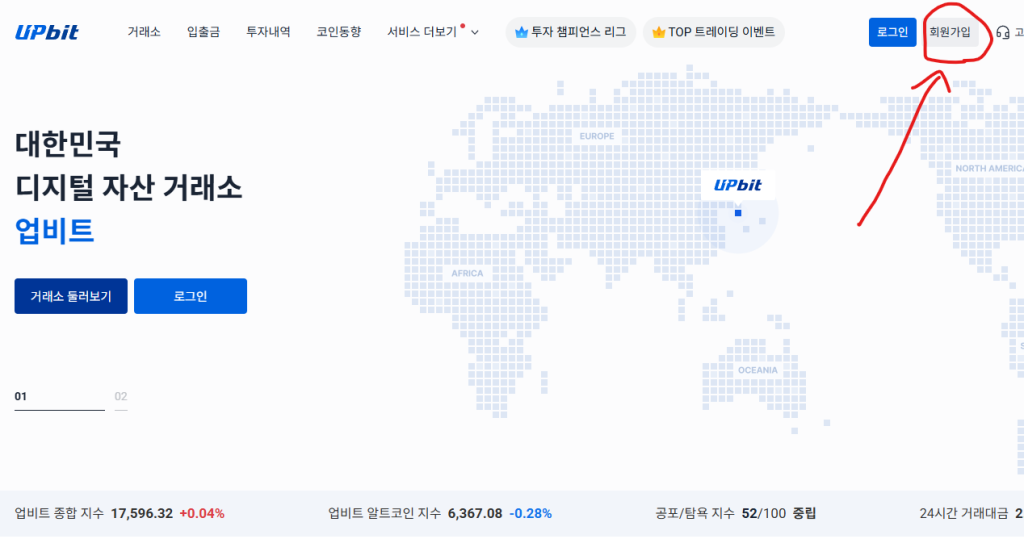Click the crown icon beside TOP 트레이딩 이벤트

coord(658,32)
